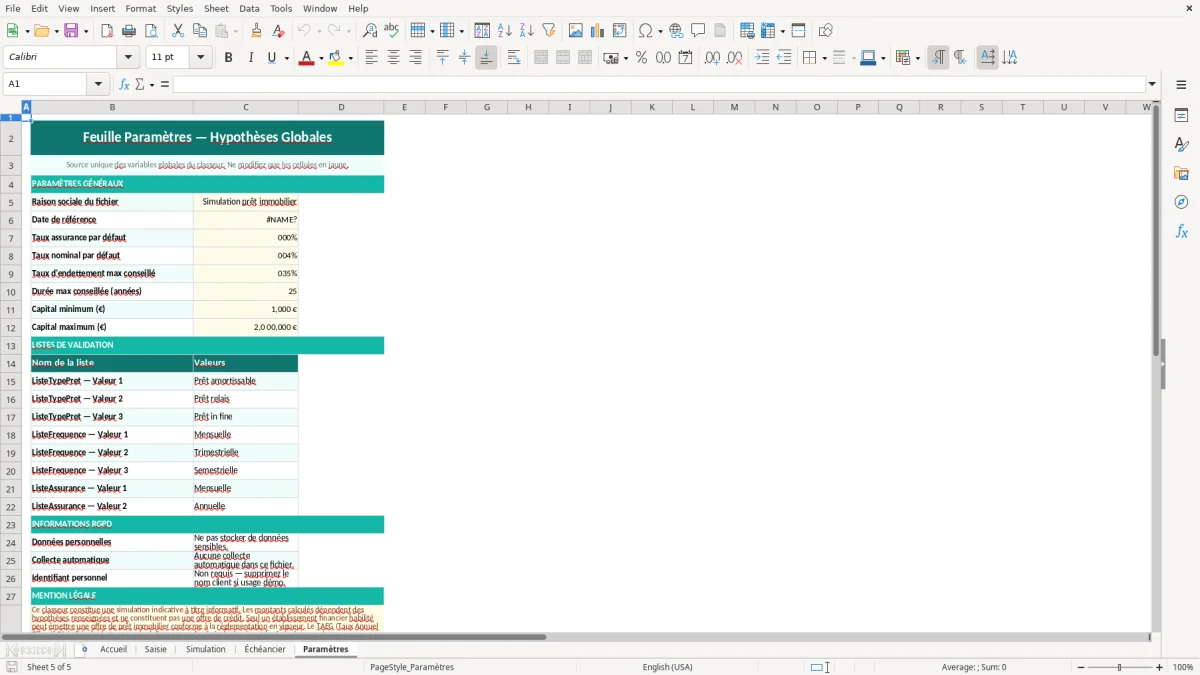Click the Insert Pivot Table icon
This screenshot has width=1200, height=675.
pyautogui.click(x=620, y=31)
